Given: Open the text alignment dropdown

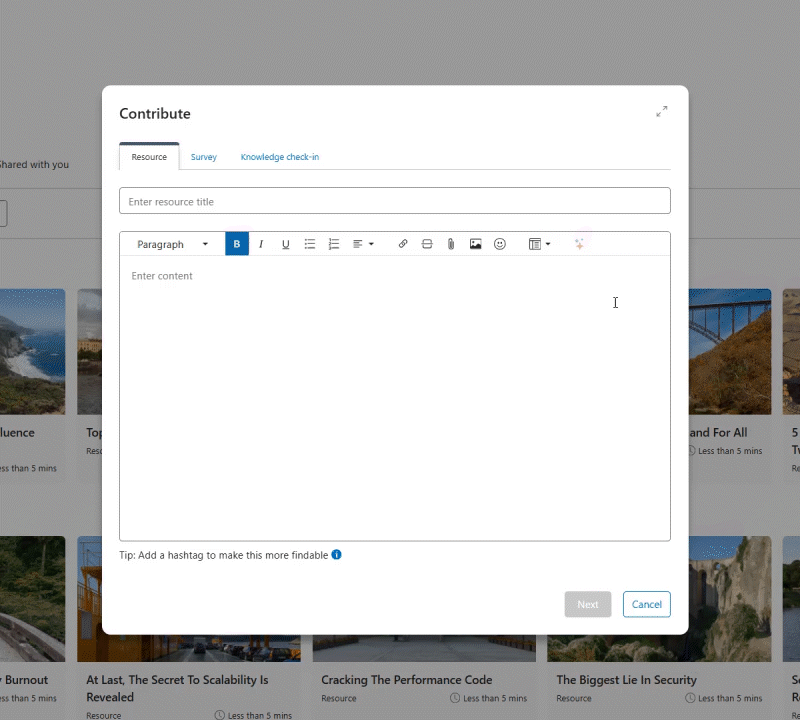Looking at the screenshot, I should [362, 243].
